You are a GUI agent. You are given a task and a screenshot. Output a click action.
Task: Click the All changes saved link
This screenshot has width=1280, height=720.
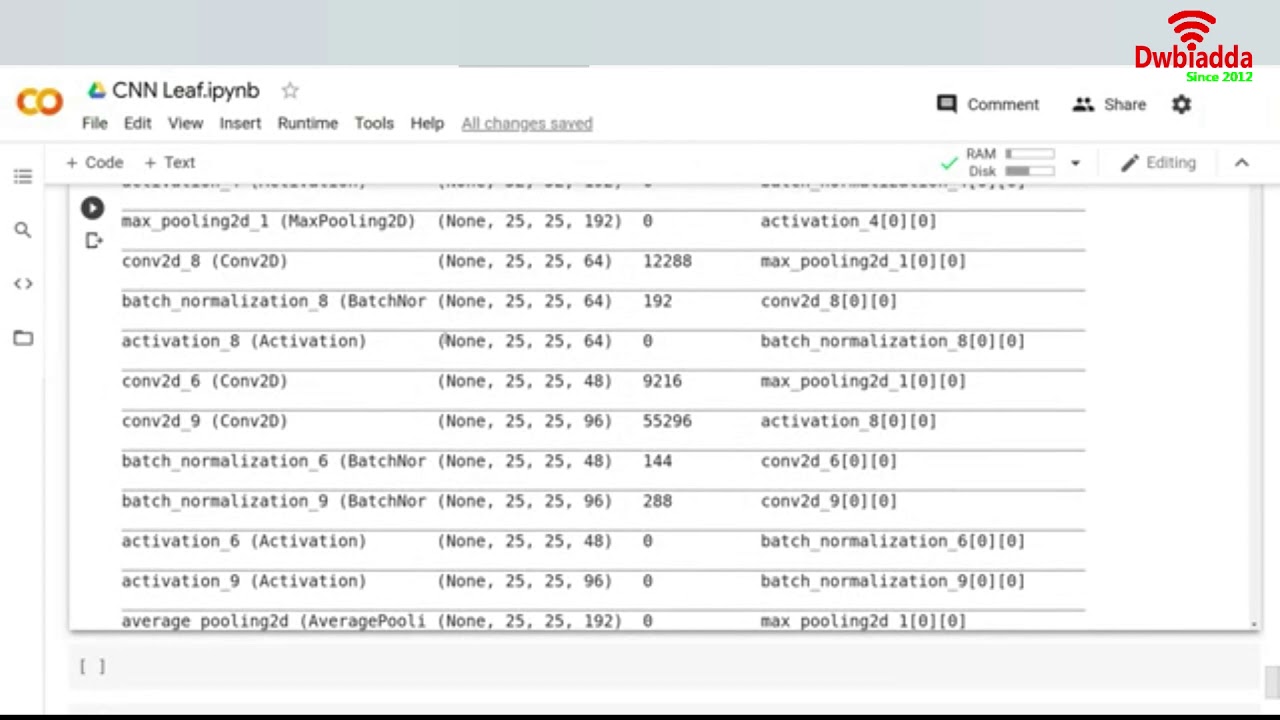point(527,123)
